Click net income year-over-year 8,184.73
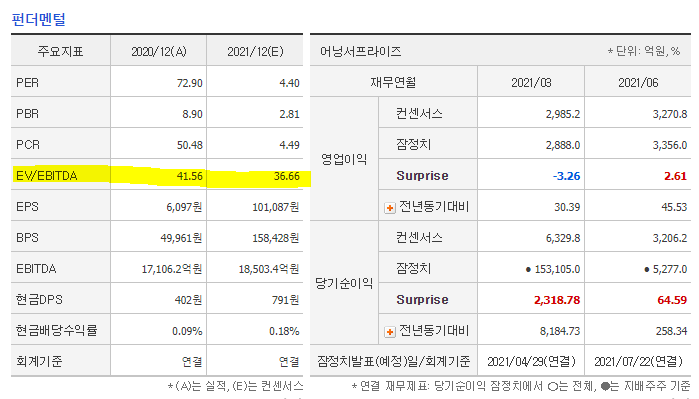This screenshot has width=699, height=399. 560,331
